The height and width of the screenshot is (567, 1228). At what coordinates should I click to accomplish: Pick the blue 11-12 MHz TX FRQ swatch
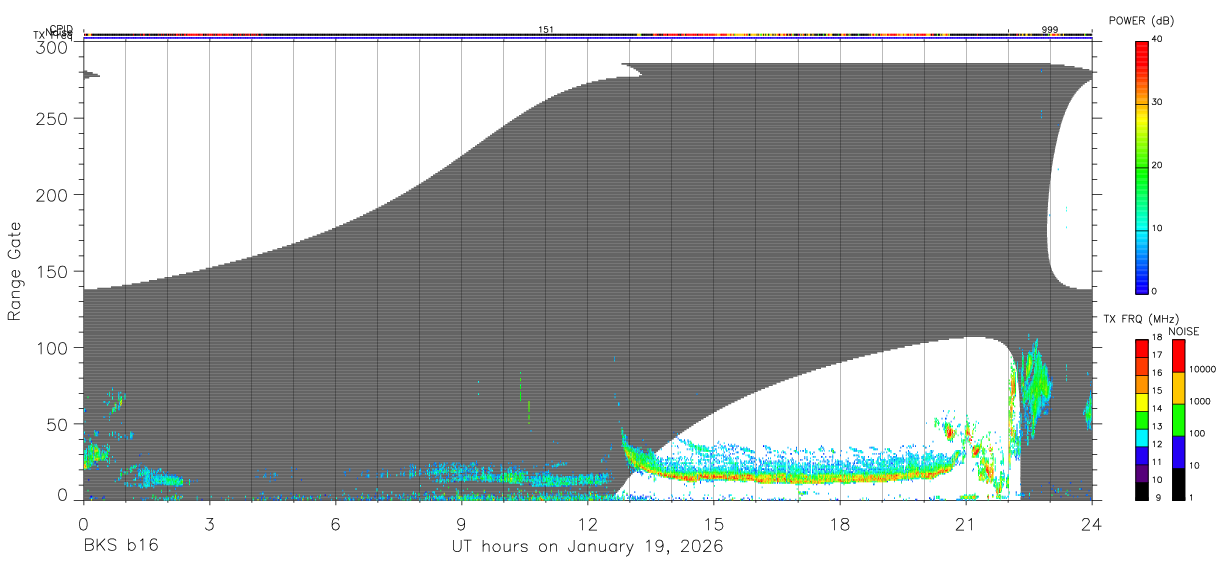1142,456
